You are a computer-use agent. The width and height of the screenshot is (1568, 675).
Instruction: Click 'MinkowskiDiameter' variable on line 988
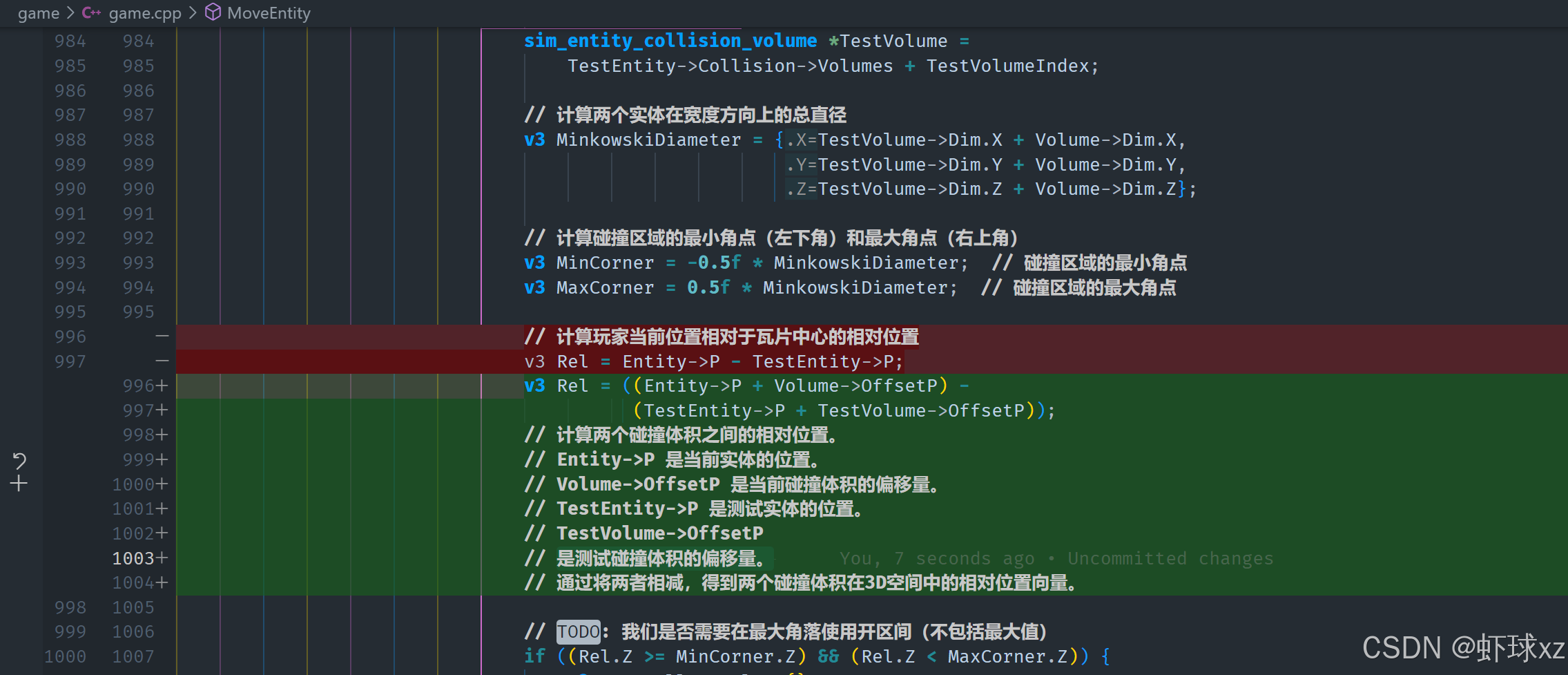pyautogui.click(x=648, y=140)
